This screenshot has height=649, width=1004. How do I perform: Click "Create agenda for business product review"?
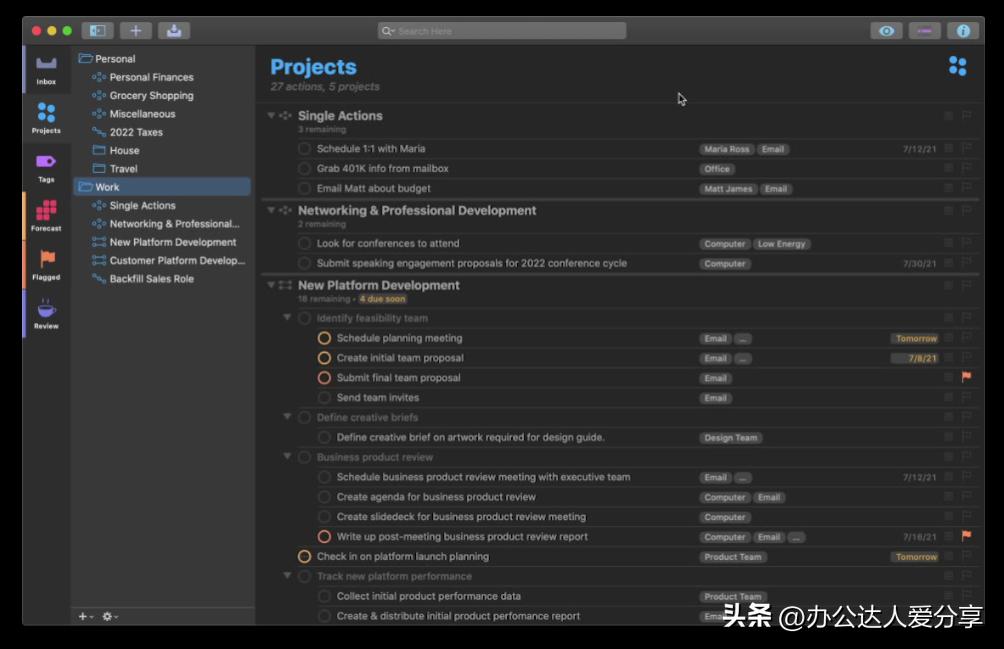click(x=436, y=497)
